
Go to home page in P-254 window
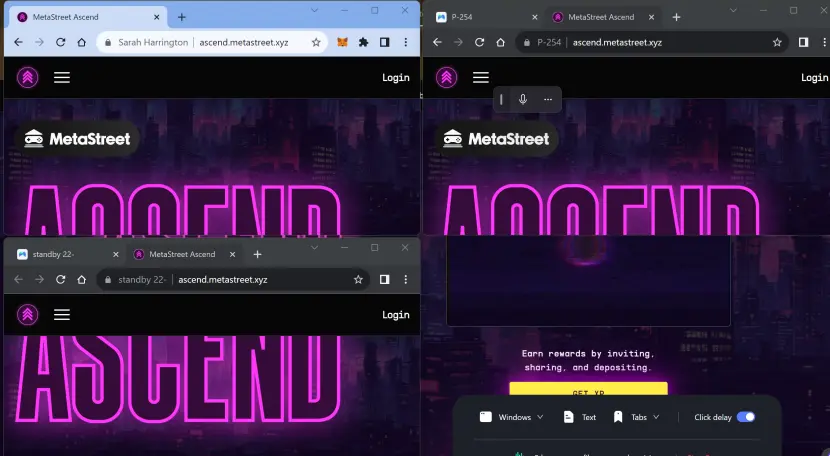500,42
